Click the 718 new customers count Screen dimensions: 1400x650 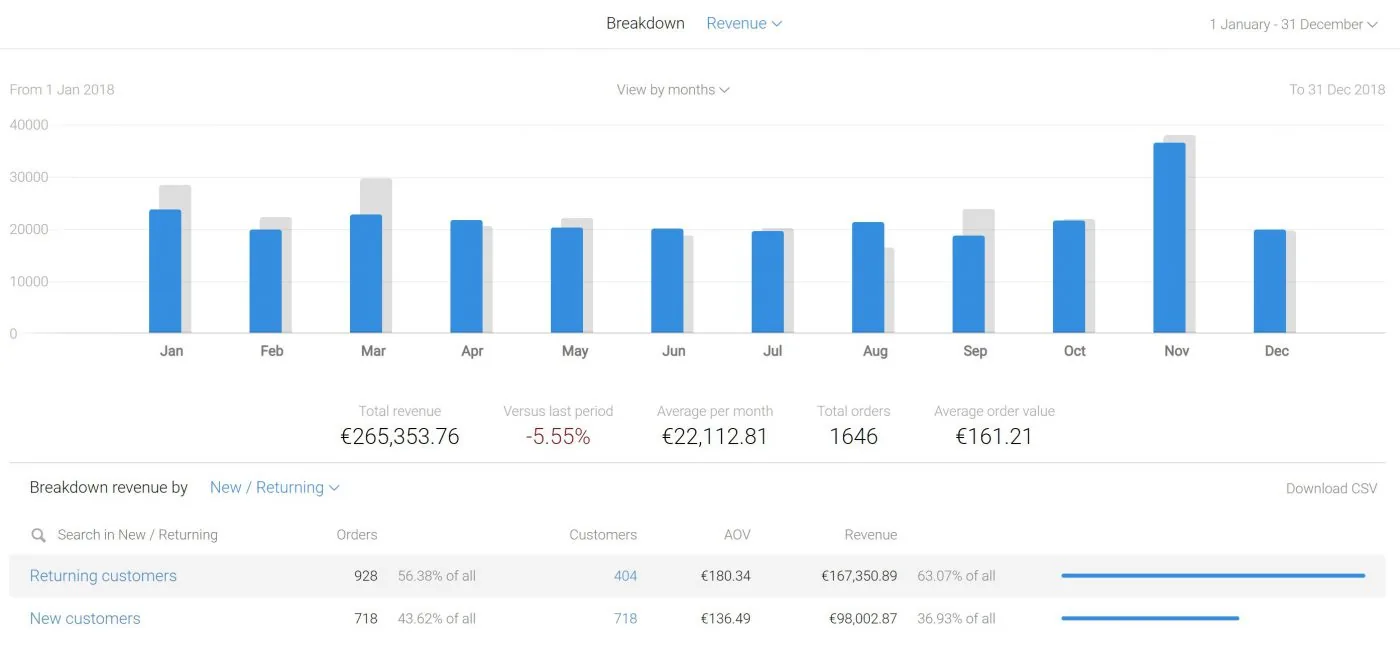(x=625, y=619)
